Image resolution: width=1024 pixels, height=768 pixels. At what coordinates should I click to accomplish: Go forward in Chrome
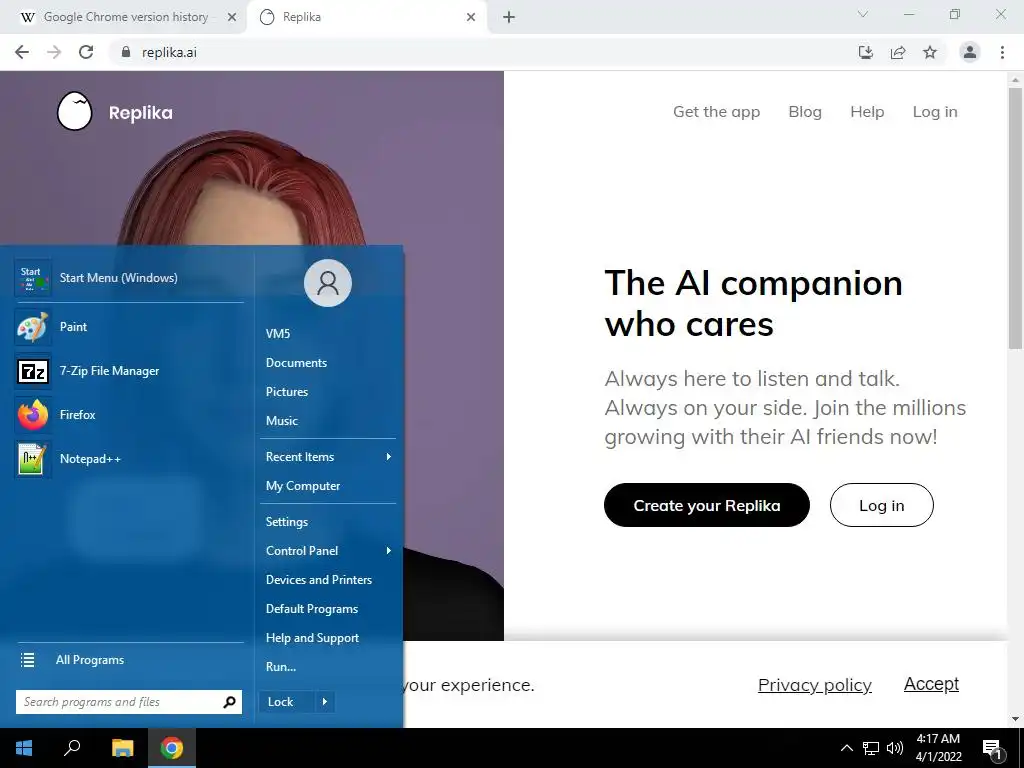54,52
